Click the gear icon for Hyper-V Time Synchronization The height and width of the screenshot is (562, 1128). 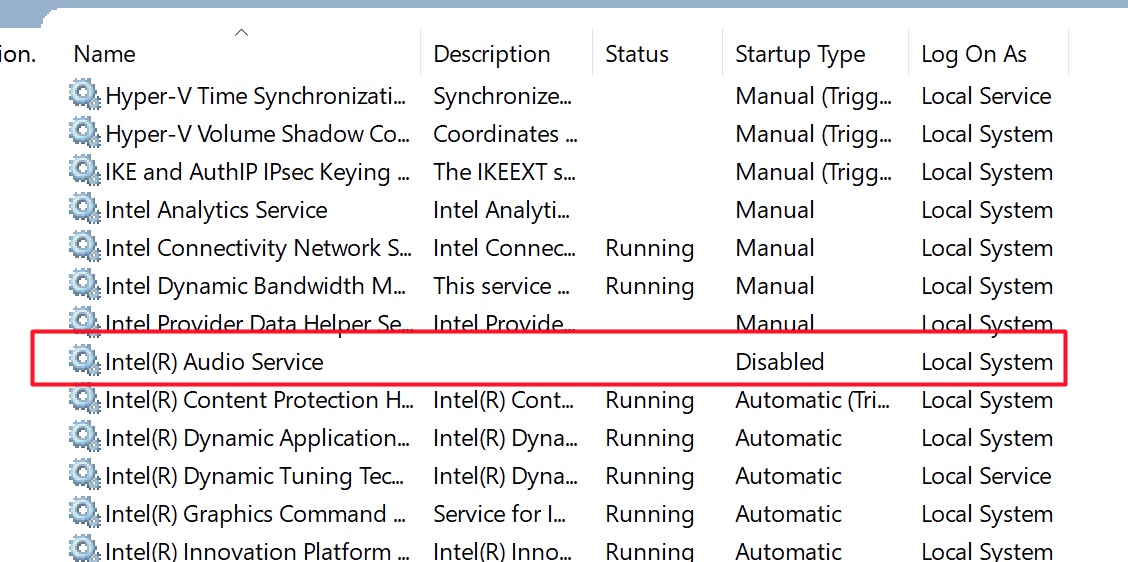85,96
